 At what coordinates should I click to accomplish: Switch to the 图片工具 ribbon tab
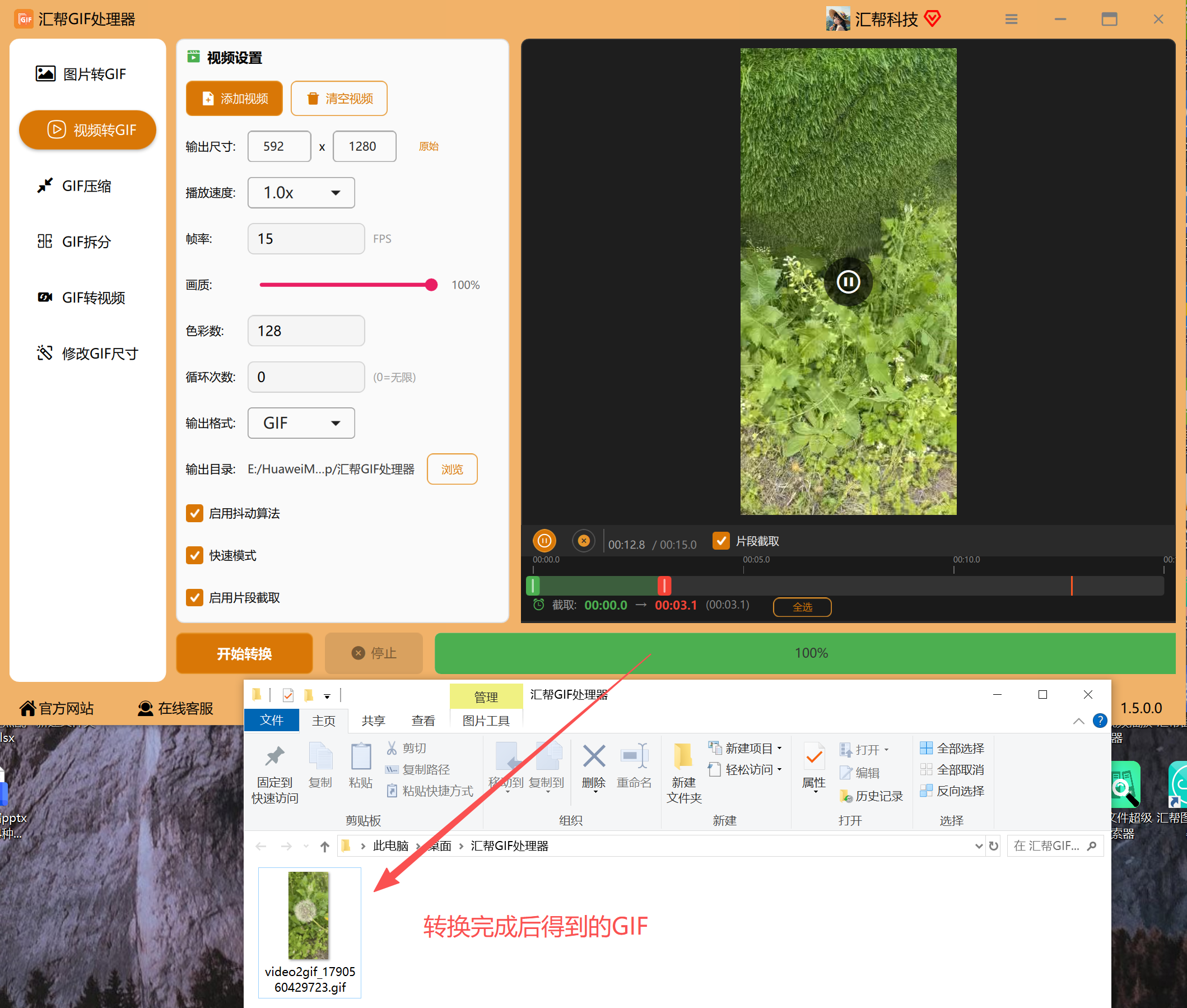coord(486,721)
